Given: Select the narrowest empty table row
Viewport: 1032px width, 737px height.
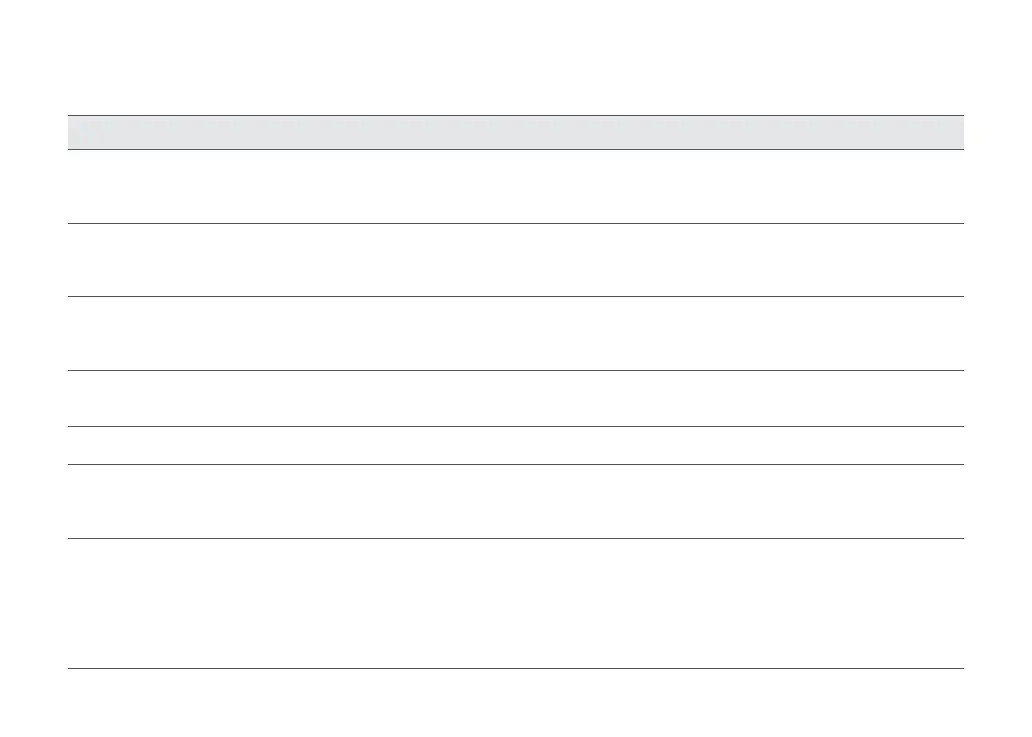Looking at the screenshot, I should point(516,445).
